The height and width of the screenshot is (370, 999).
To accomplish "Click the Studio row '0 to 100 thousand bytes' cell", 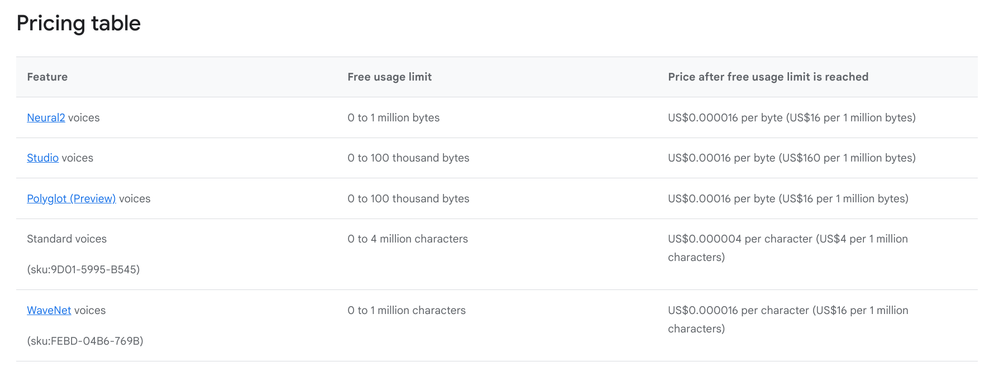I will (x=408, y=158).
